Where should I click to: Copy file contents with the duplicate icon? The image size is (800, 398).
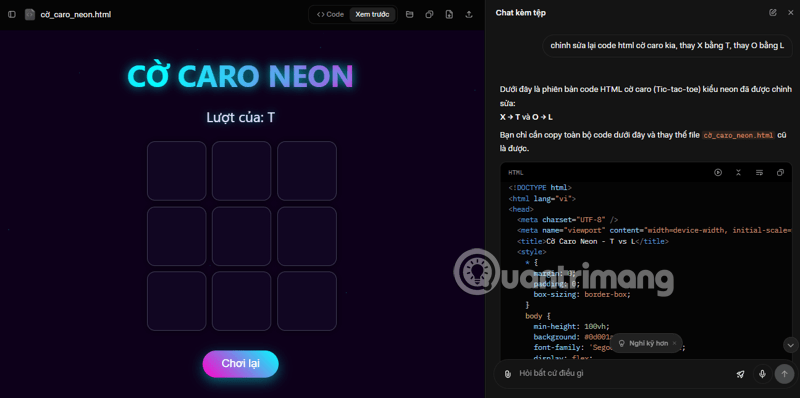(x=429, y=14)
